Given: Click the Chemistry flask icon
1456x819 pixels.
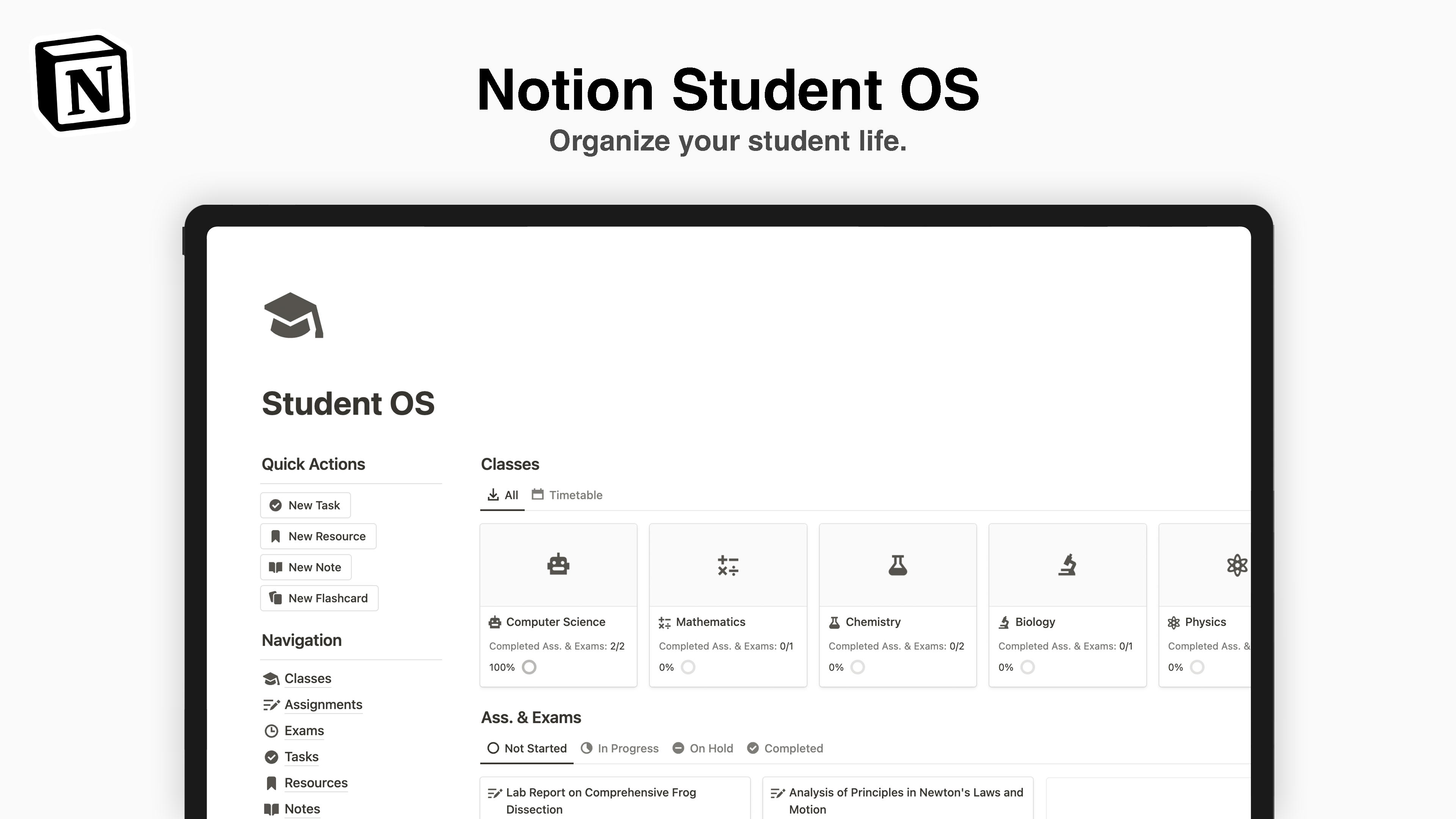Looking at the screenshot, I should coord(897,564).
